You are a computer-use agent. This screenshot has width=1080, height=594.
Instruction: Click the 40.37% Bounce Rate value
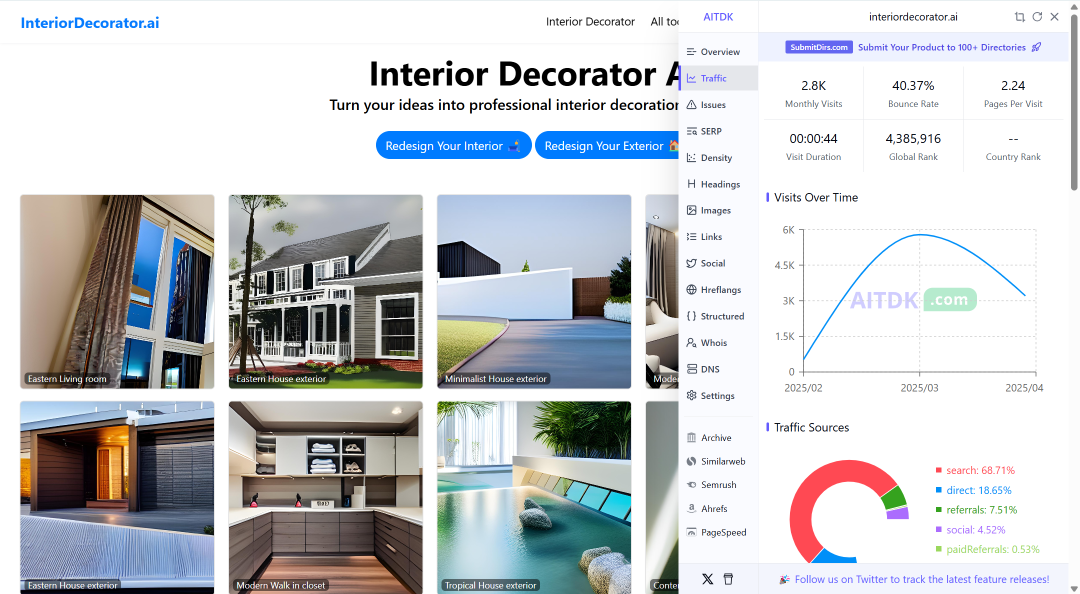coord(913,85)
